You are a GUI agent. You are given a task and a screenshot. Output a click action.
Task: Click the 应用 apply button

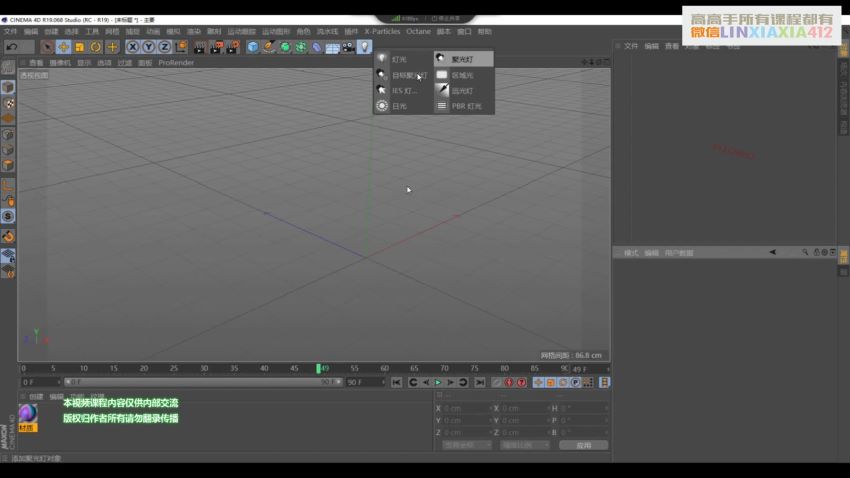[583, 445]
